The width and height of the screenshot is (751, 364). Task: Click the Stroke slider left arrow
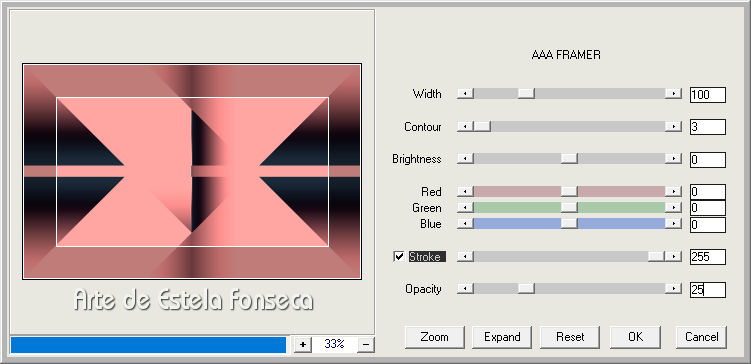465,257
